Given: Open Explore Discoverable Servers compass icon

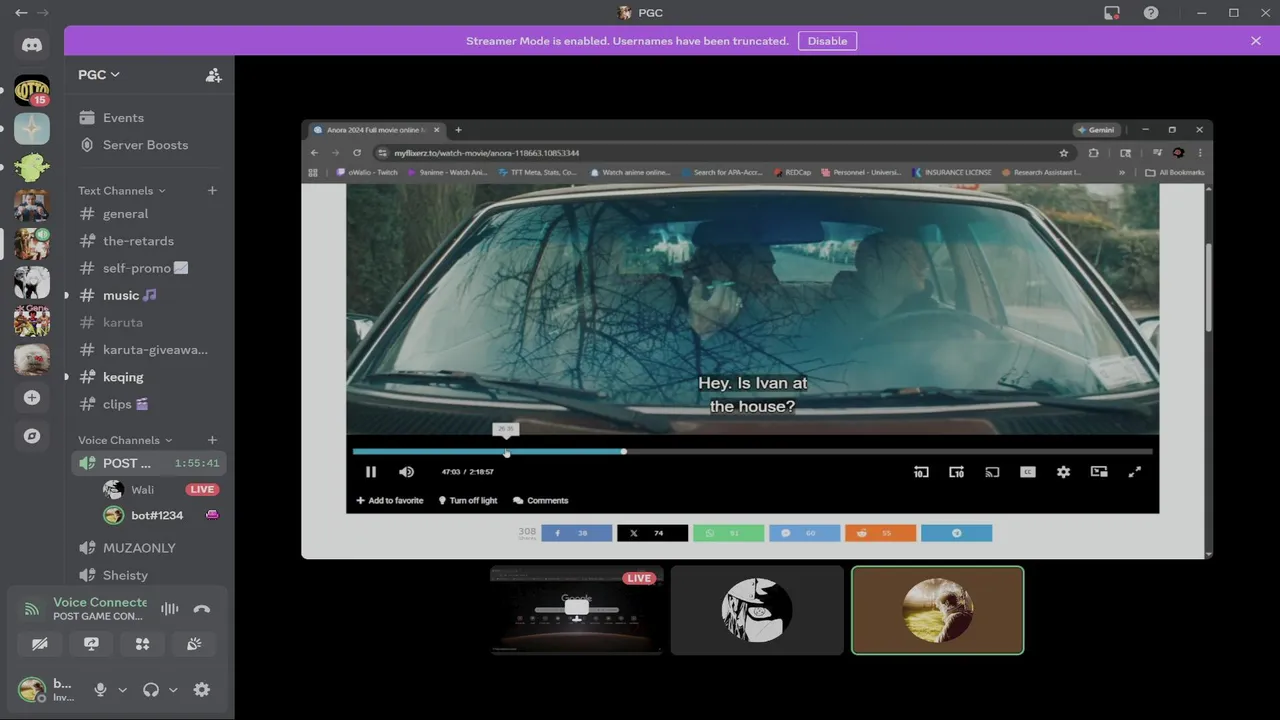Looking at the screenshot, I should pyautogui.click(x=32, y=436).
